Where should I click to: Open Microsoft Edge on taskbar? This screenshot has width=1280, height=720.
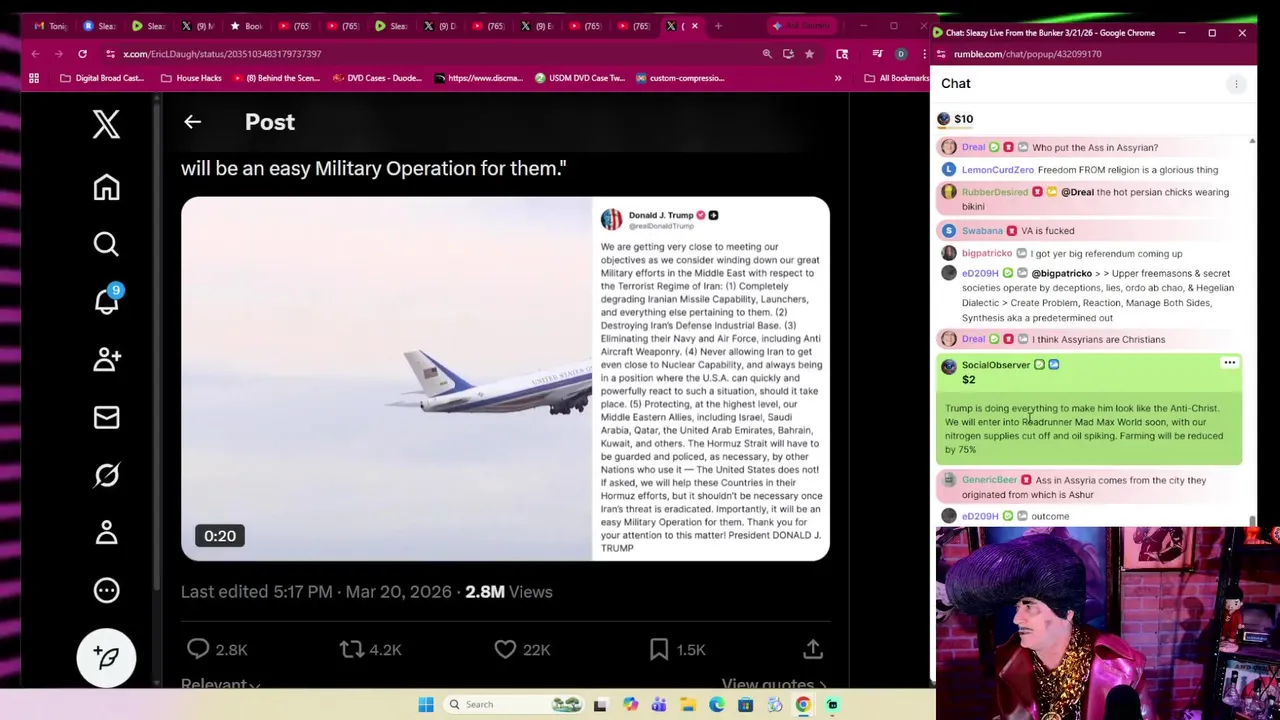click(x=717, y=705)
